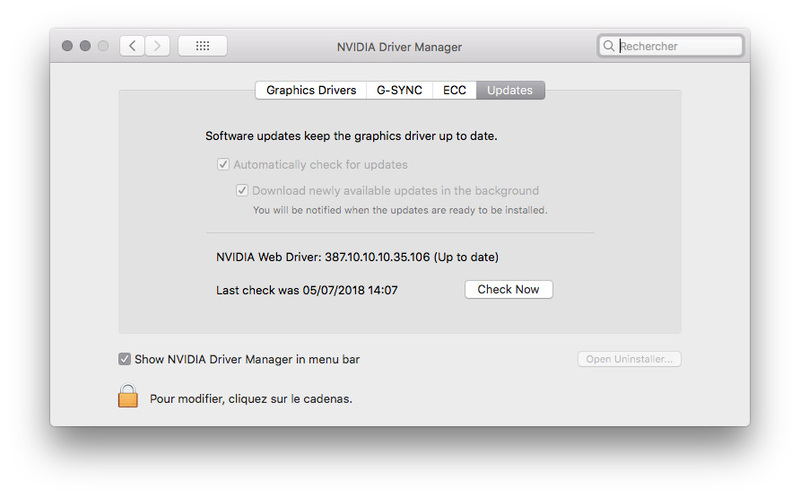Image resolution: width=800 pixels, height=498 pixels.
Task: Click 'Pour modifier, cliquez sur le cadenas' text
Action: pos(251,399)
